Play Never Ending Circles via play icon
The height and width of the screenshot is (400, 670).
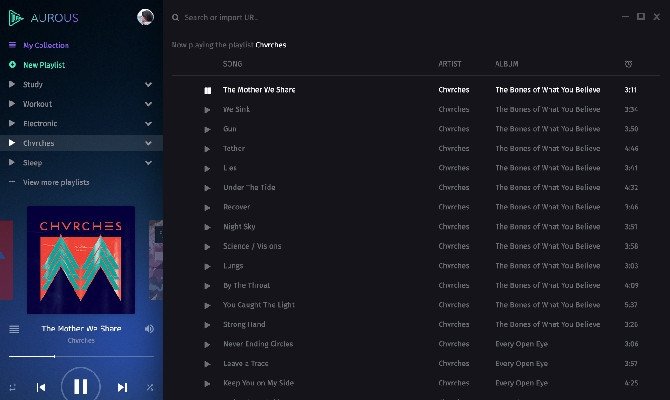point(207,344)
